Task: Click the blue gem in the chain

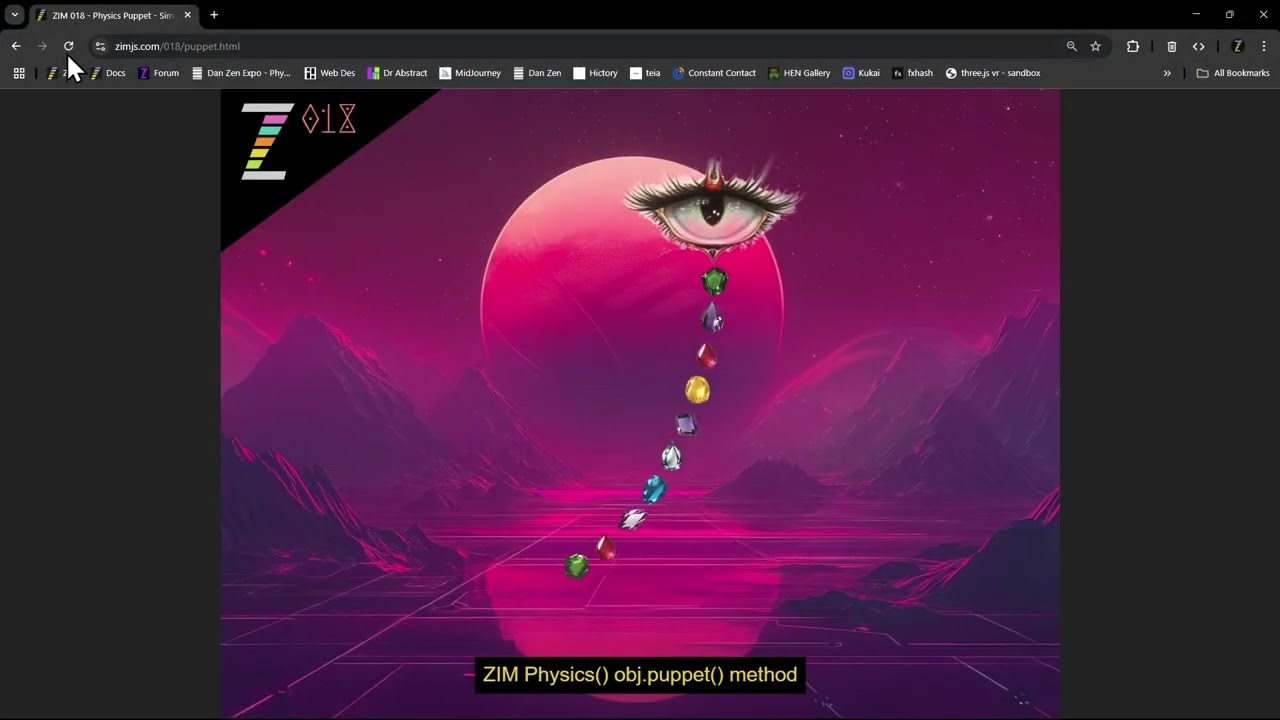Action: (654, 489)
